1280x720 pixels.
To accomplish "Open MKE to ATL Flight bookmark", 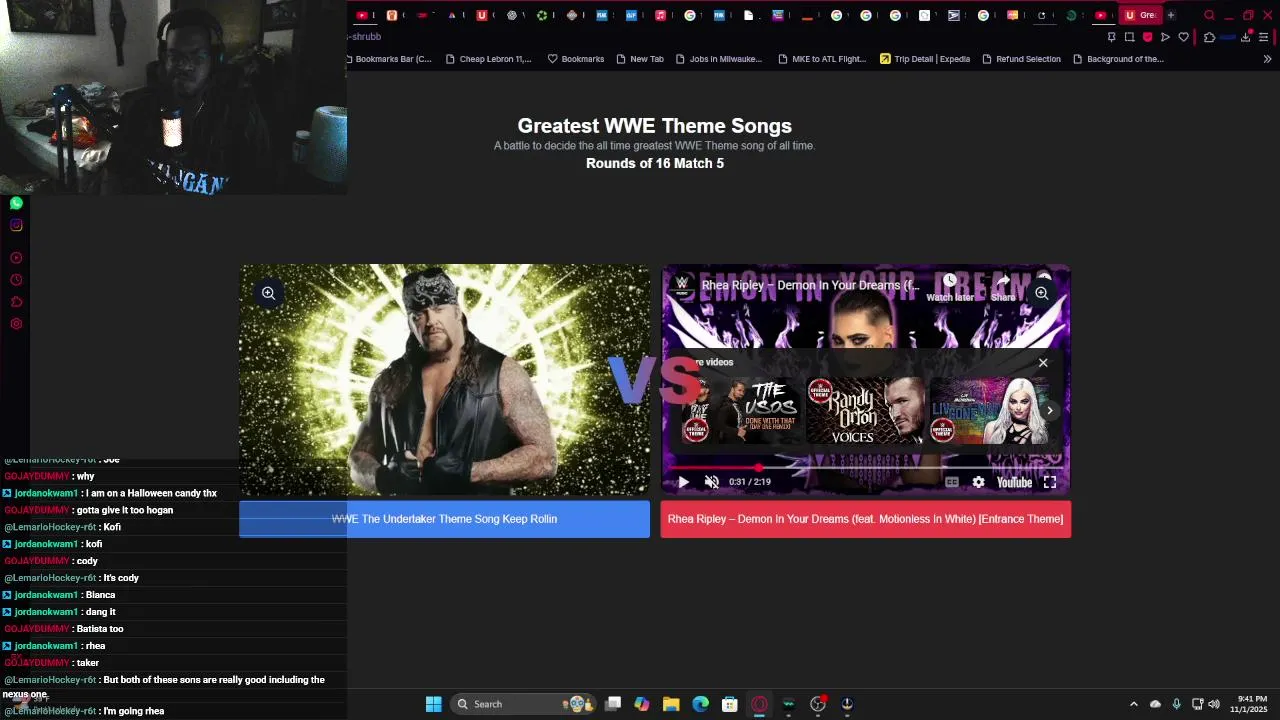I will click(x=822, y=59).
